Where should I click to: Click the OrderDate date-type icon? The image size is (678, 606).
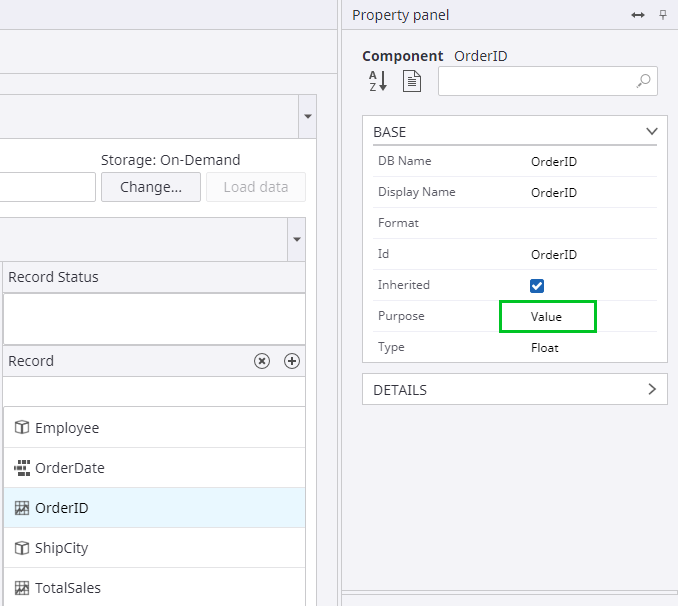(x=22, y=467)
